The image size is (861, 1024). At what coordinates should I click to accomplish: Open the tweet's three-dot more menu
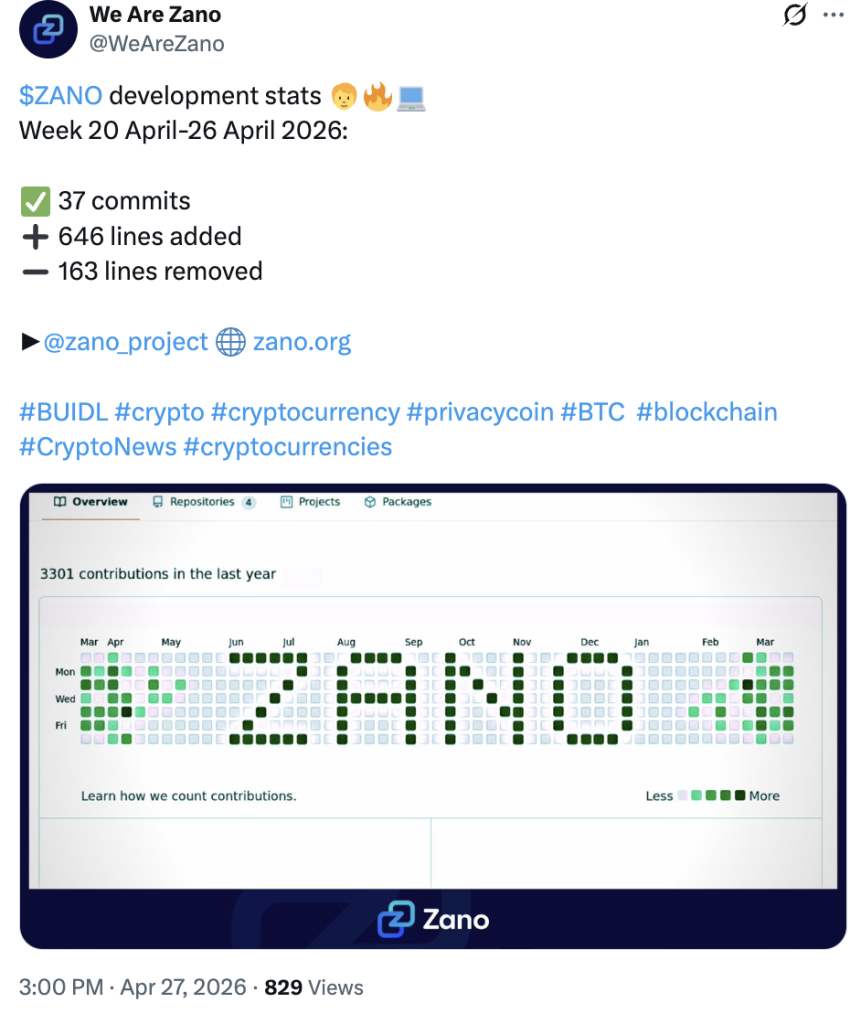point(832,15)
